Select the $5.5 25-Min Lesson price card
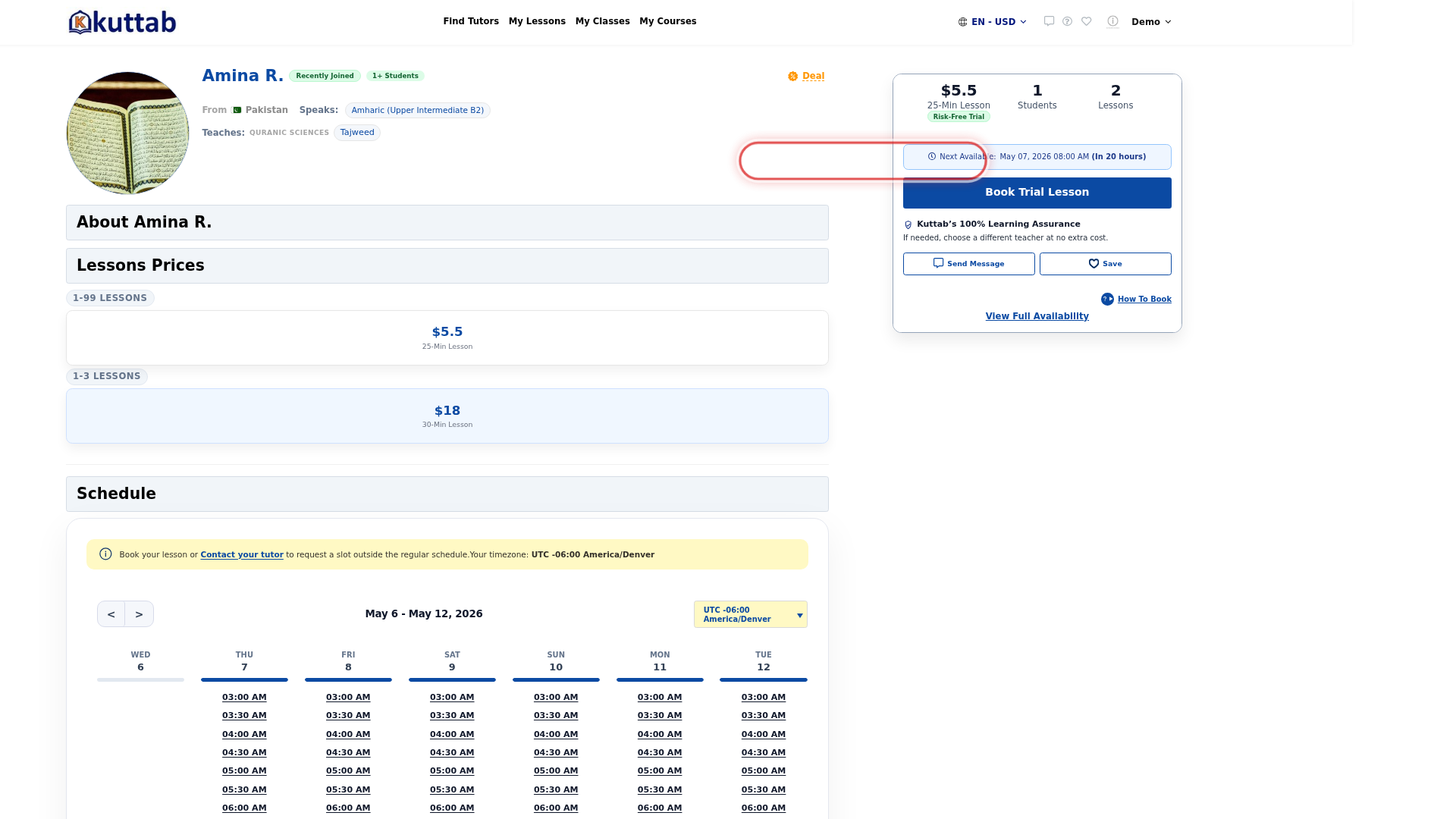Image resolution: width=1456 pixels, height=819 pixels. point(447,338)
